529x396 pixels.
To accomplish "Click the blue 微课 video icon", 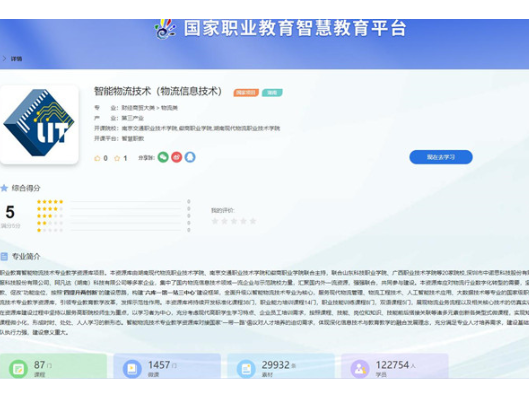I will 132,369.
